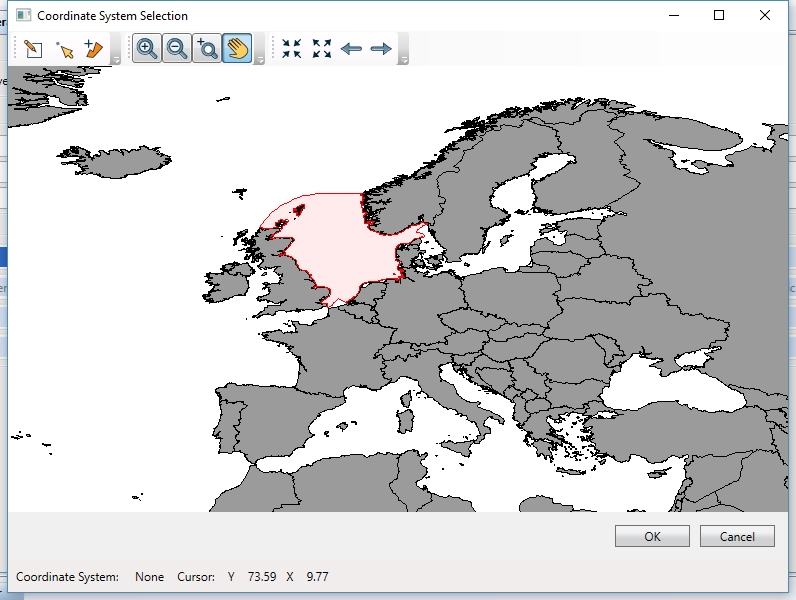The height and width of the screenshot is (600, 796).
Task: Select the edit sketch pencil tool
Action: click(34, 49)
